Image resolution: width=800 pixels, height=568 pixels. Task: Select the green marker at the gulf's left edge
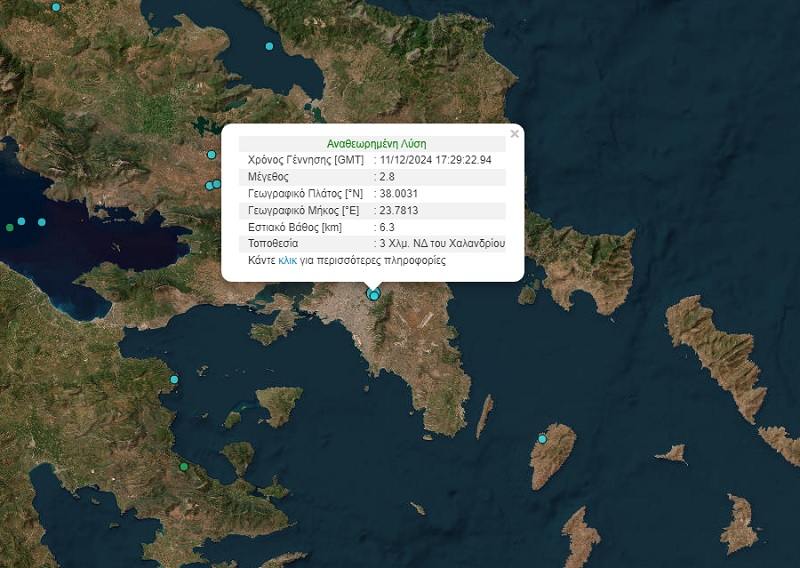click(x=10, y=228)
